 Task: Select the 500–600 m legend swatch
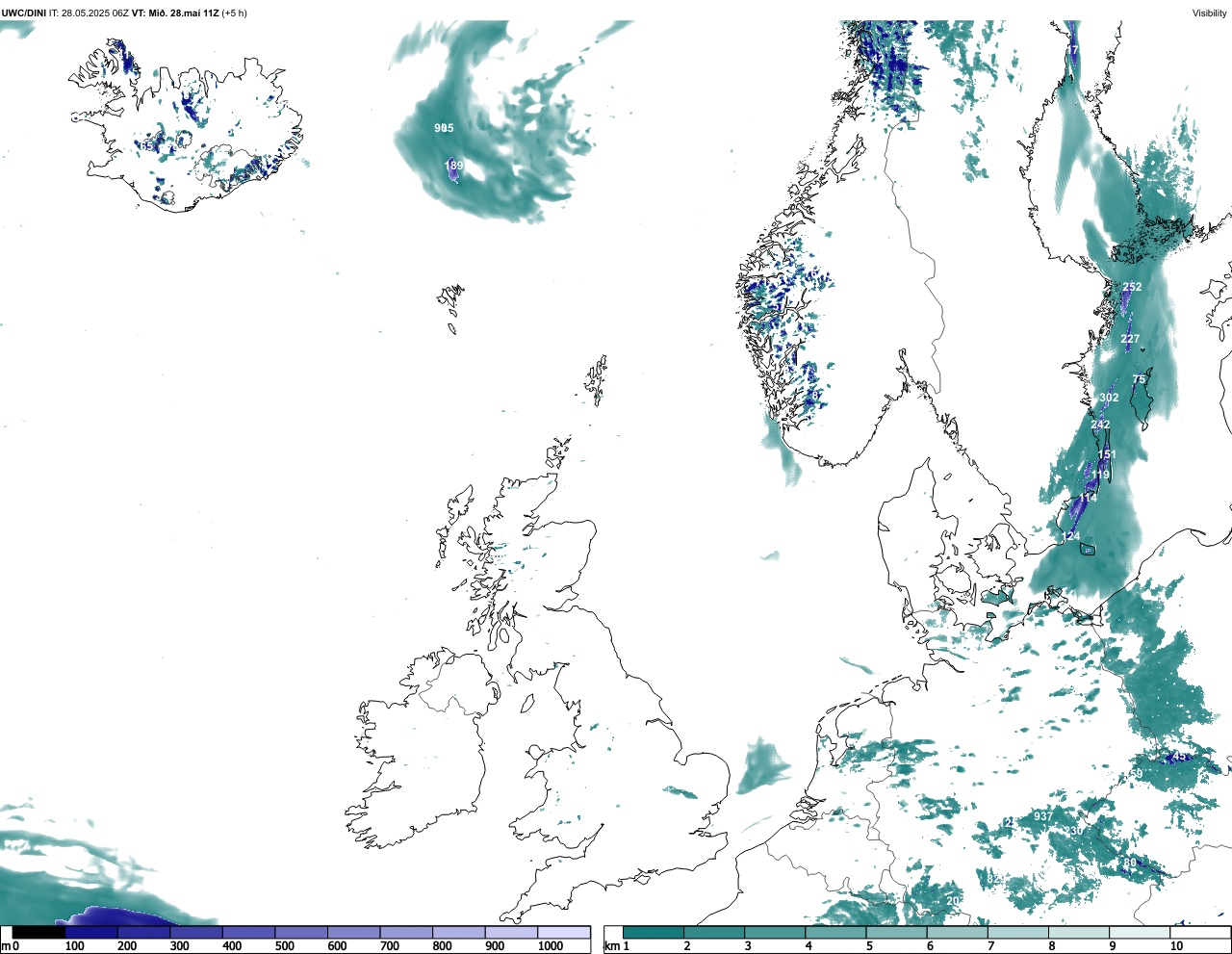301,932
